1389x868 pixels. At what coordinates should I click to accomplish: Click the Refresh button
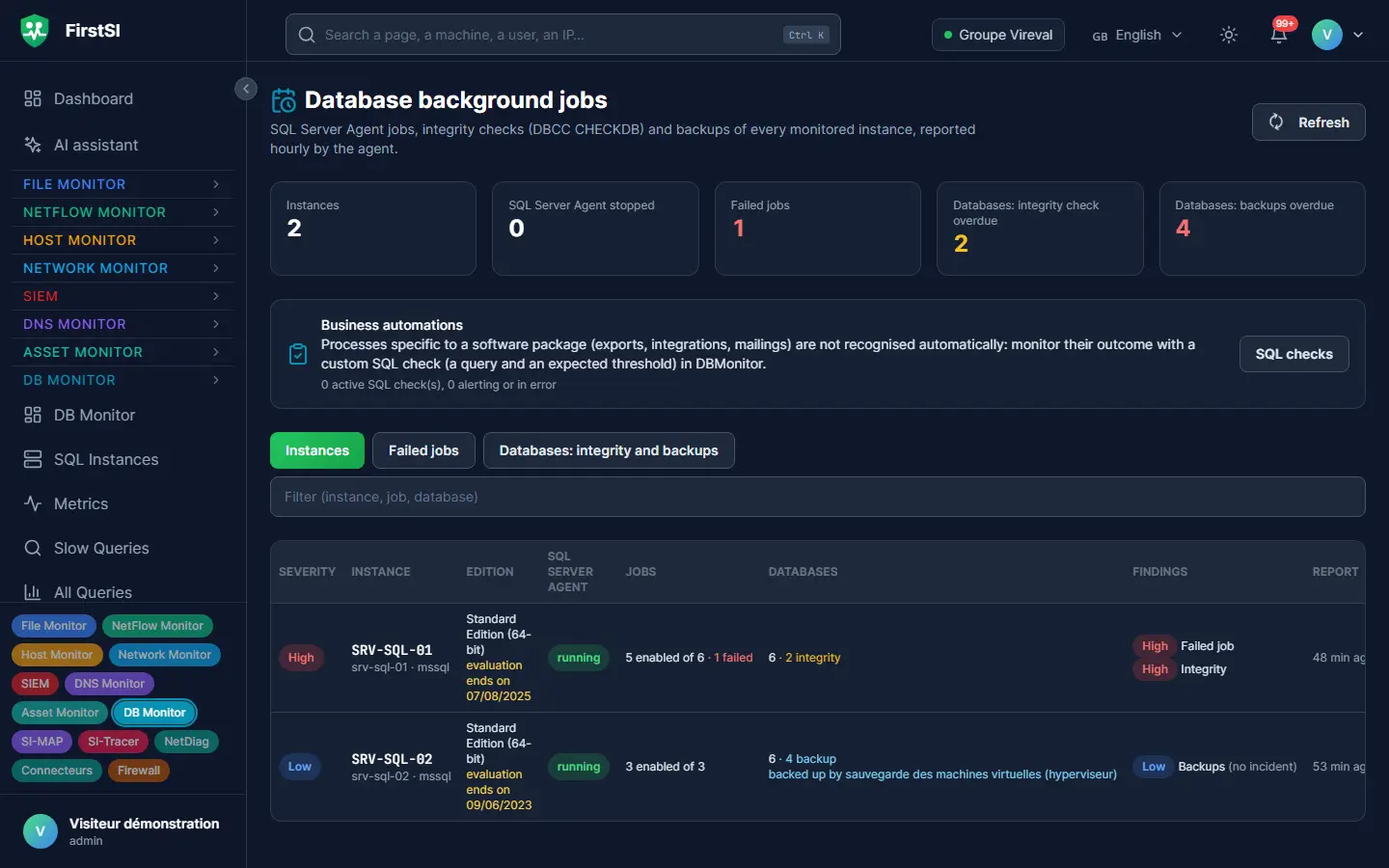click(x=1309, y=122)
